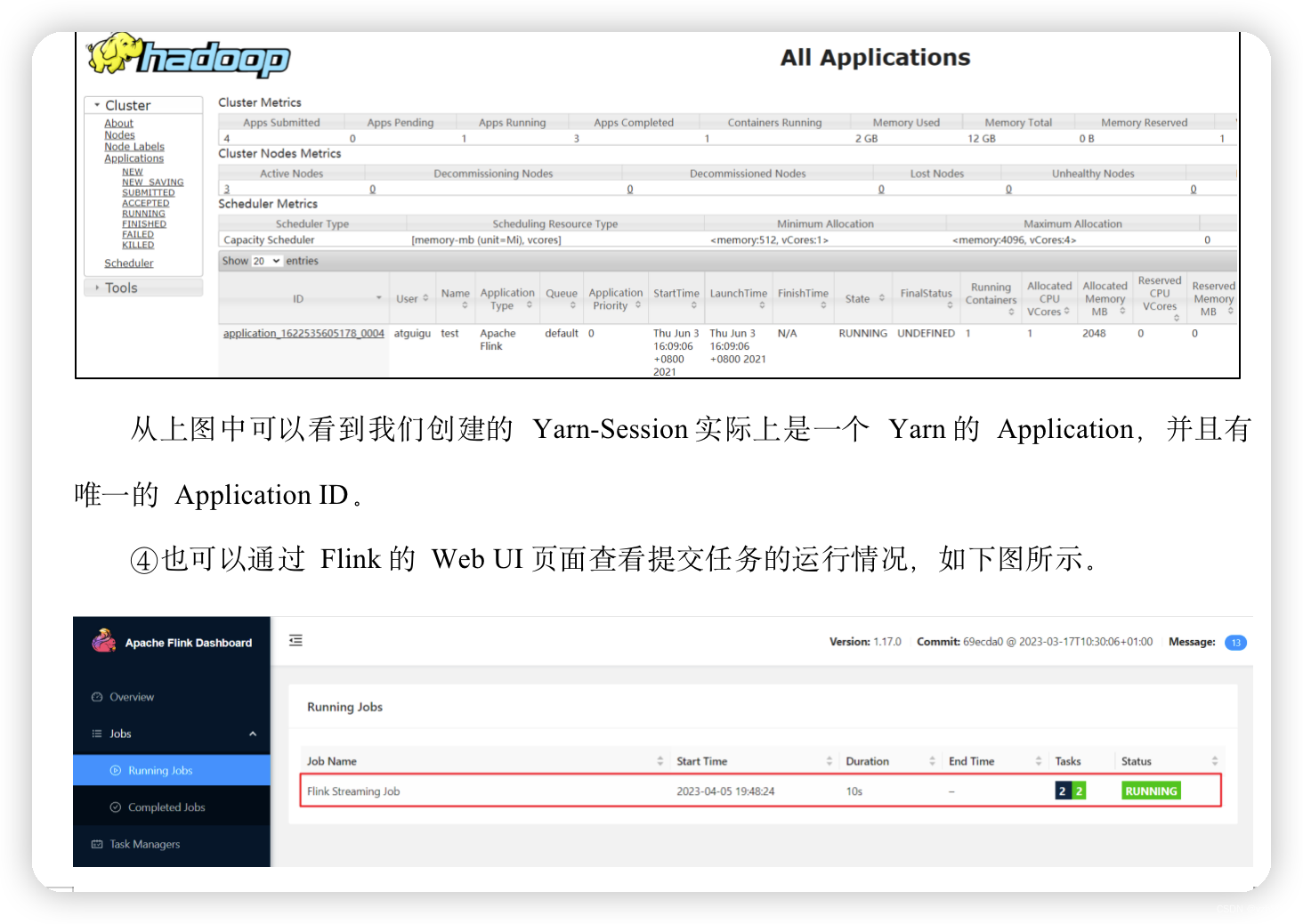Image resolution: width=1303 pixels, height=924 pixels.
Task: Collapse the Cluster section in Hadoop sidebar
Action: coord(97,105)
